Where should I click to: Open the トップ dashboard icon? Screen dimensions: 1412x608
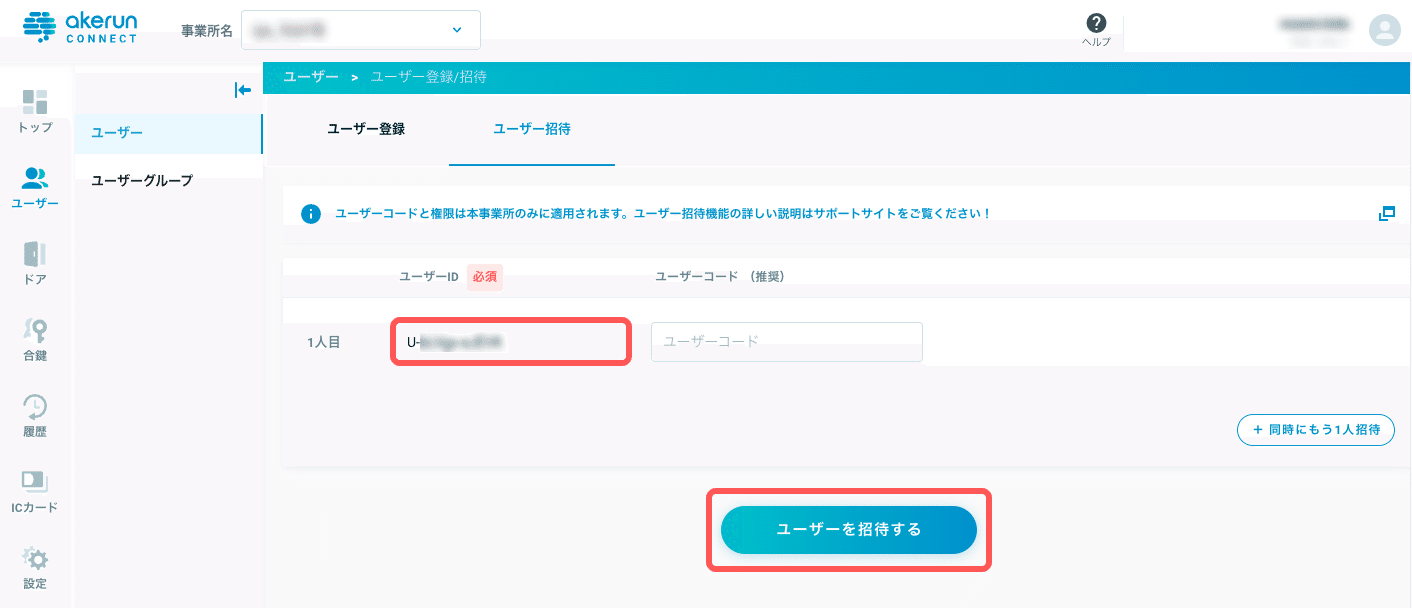tap(35, 103)
